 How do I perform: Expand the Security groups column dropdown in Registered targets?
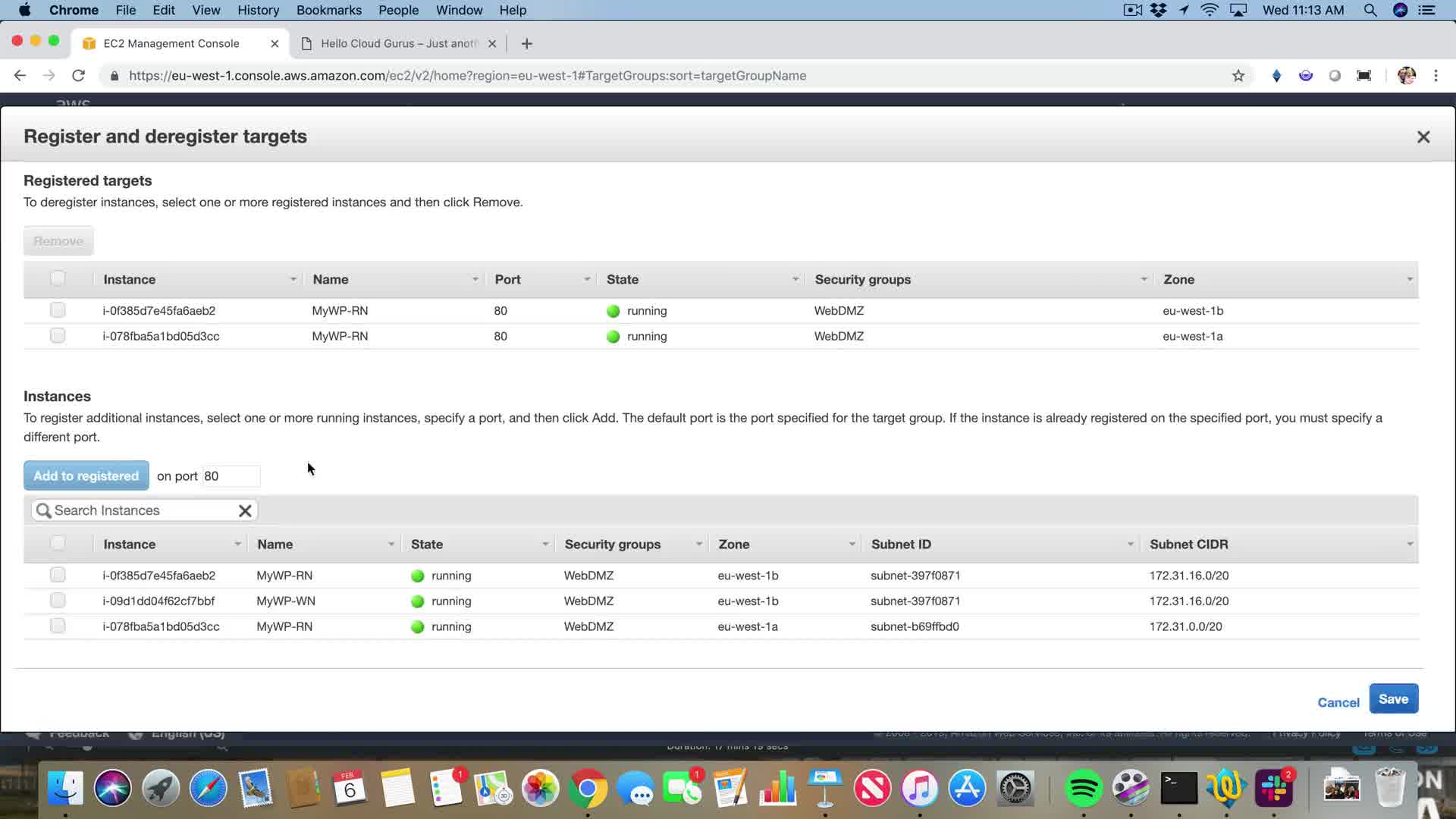tap(1144, 280)
